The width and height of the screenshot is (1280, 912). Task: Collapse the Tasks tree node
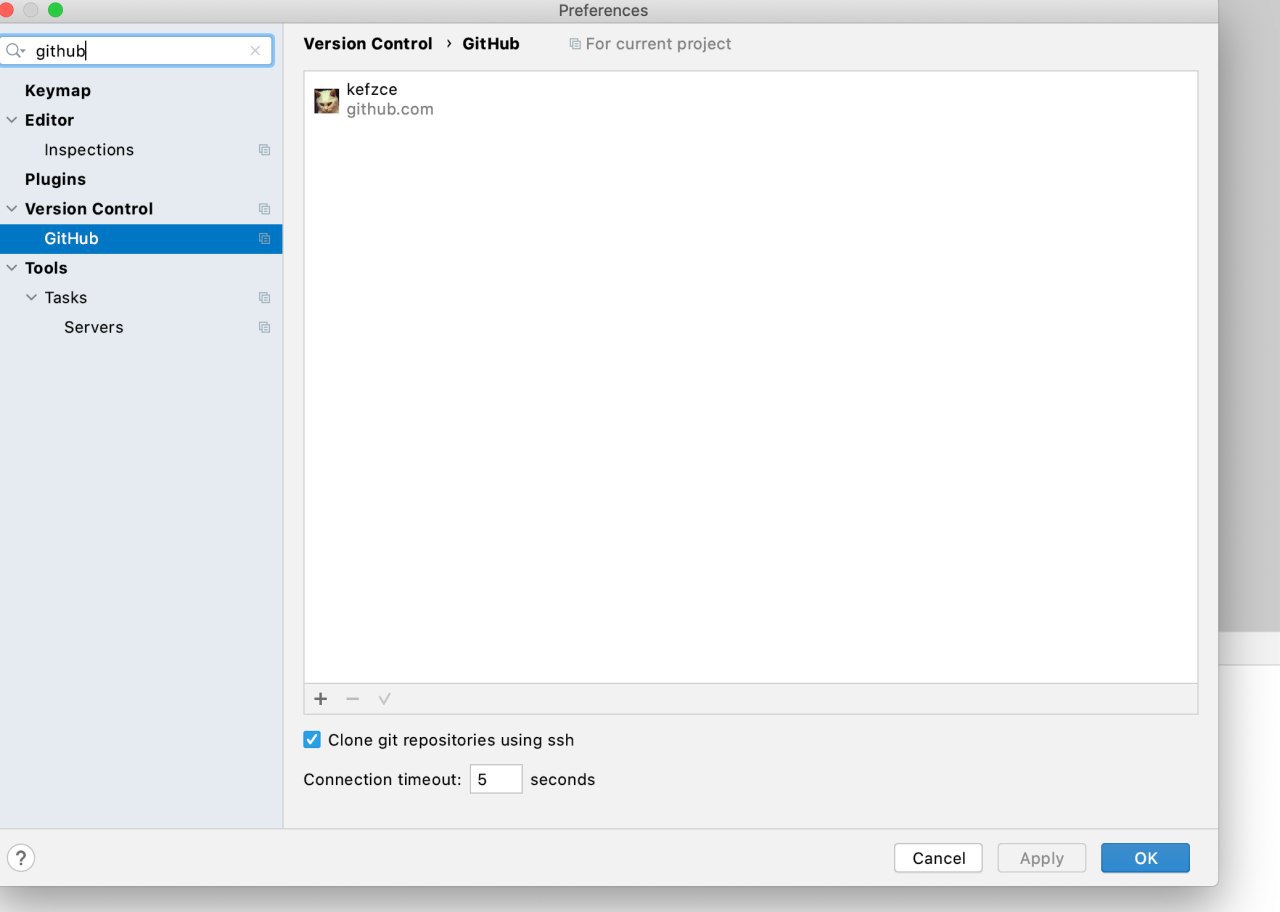[x=32, y=298]
